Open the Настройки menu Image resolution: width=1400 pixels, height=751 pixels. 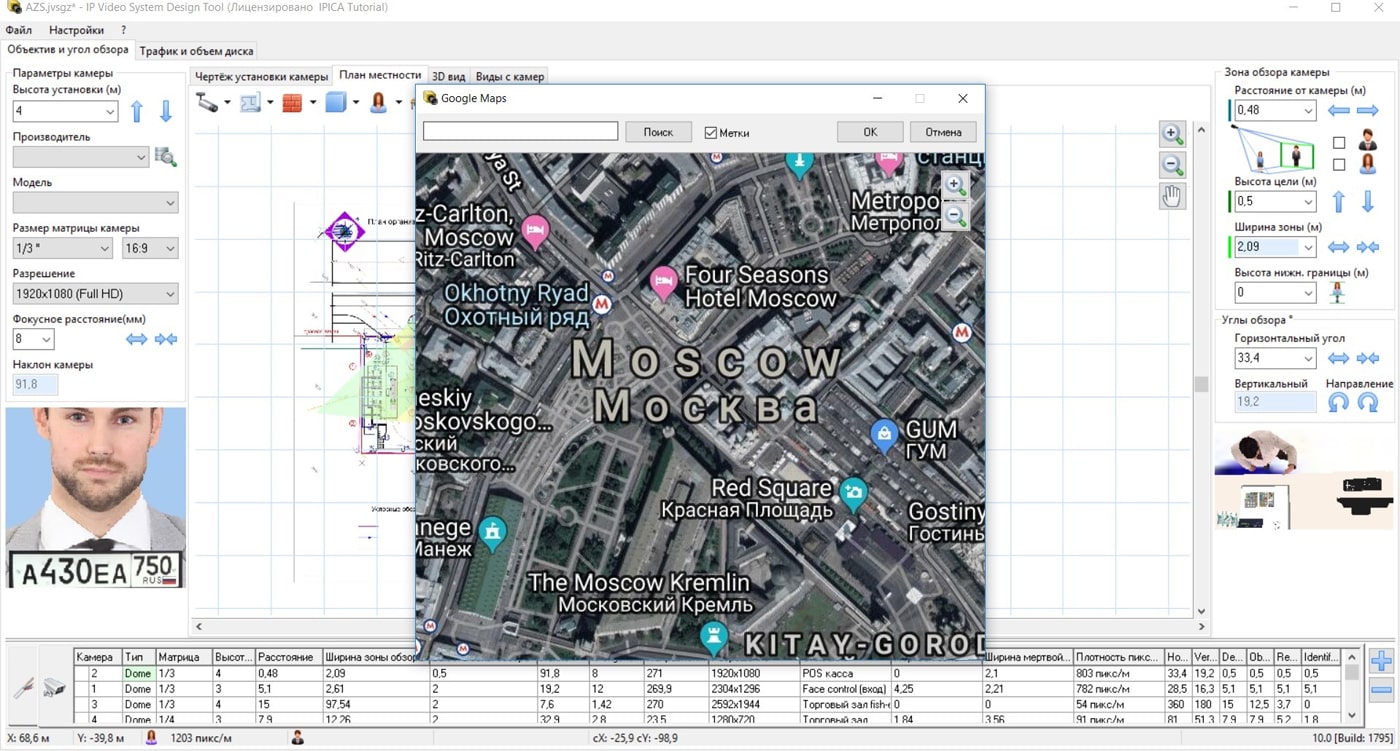coord(76,30)
